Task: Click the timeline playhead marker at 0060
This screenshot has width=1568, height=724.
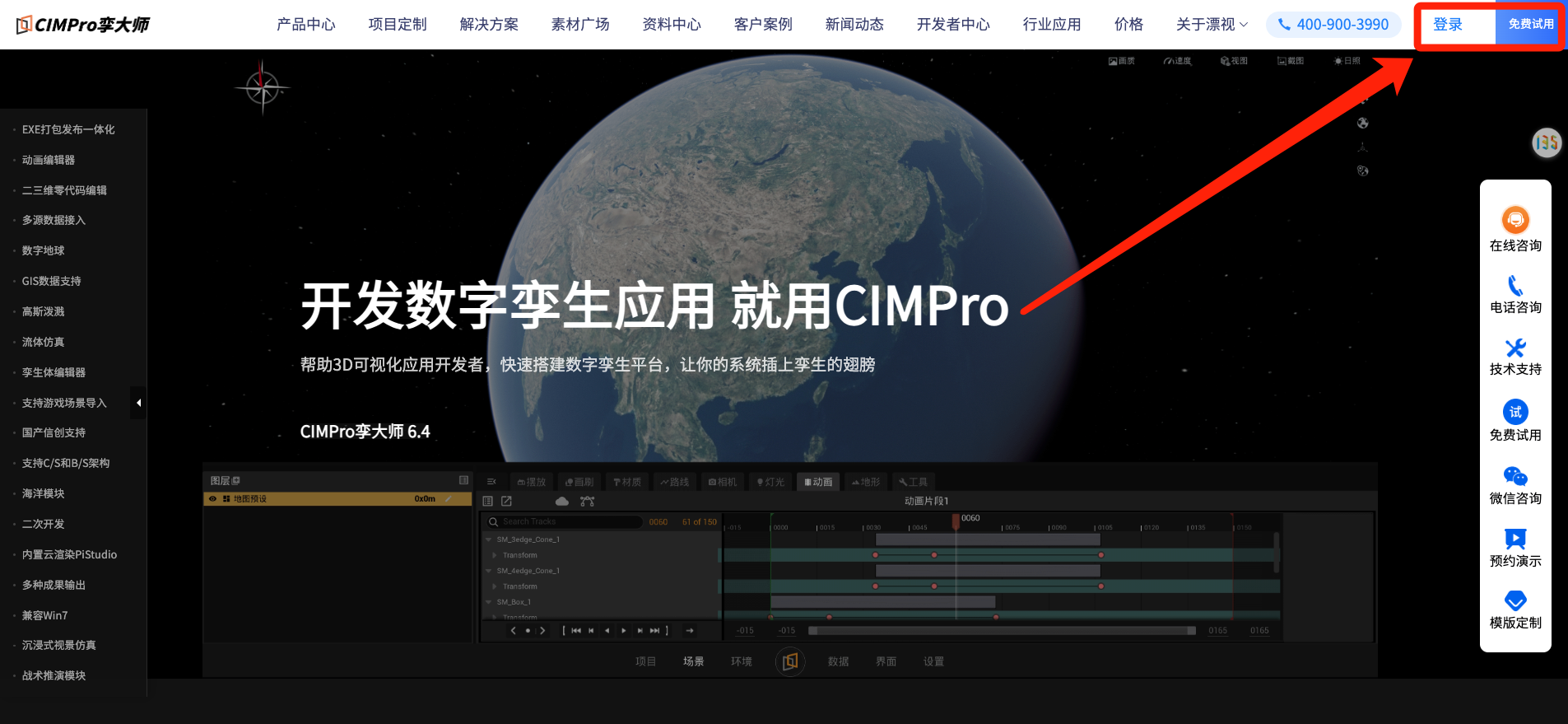Action: coord(956,521)
